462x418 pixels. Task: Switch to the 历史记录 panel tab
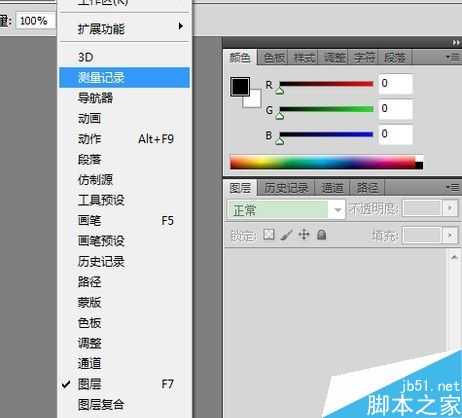(x=286, y=188)
